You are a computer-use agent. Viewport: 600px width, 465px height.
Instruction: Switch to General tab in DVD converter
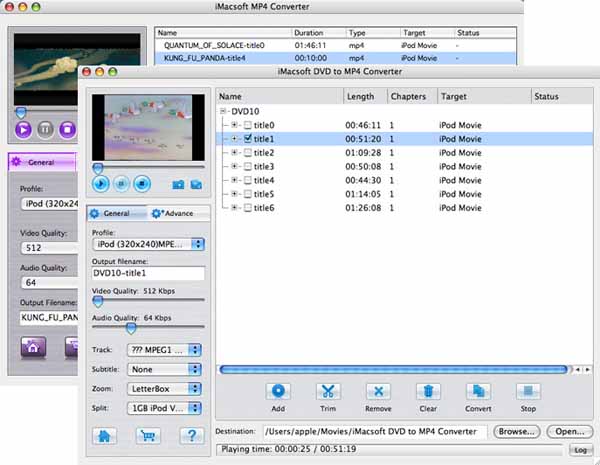117,214
